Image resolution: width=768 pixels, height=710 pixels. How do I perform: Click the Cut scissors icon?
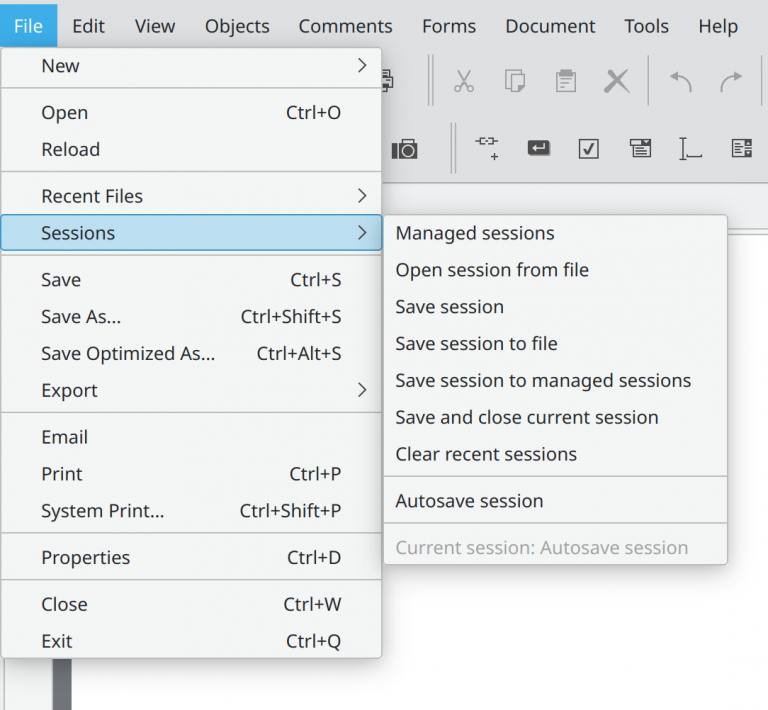click(x=463, y=81)
